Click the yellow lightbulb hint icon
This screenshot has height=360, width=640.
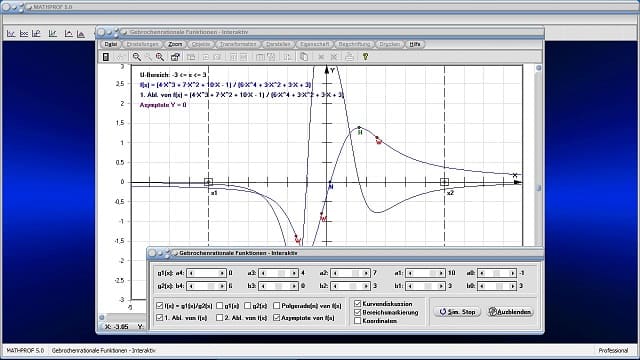tap(365, 57)
